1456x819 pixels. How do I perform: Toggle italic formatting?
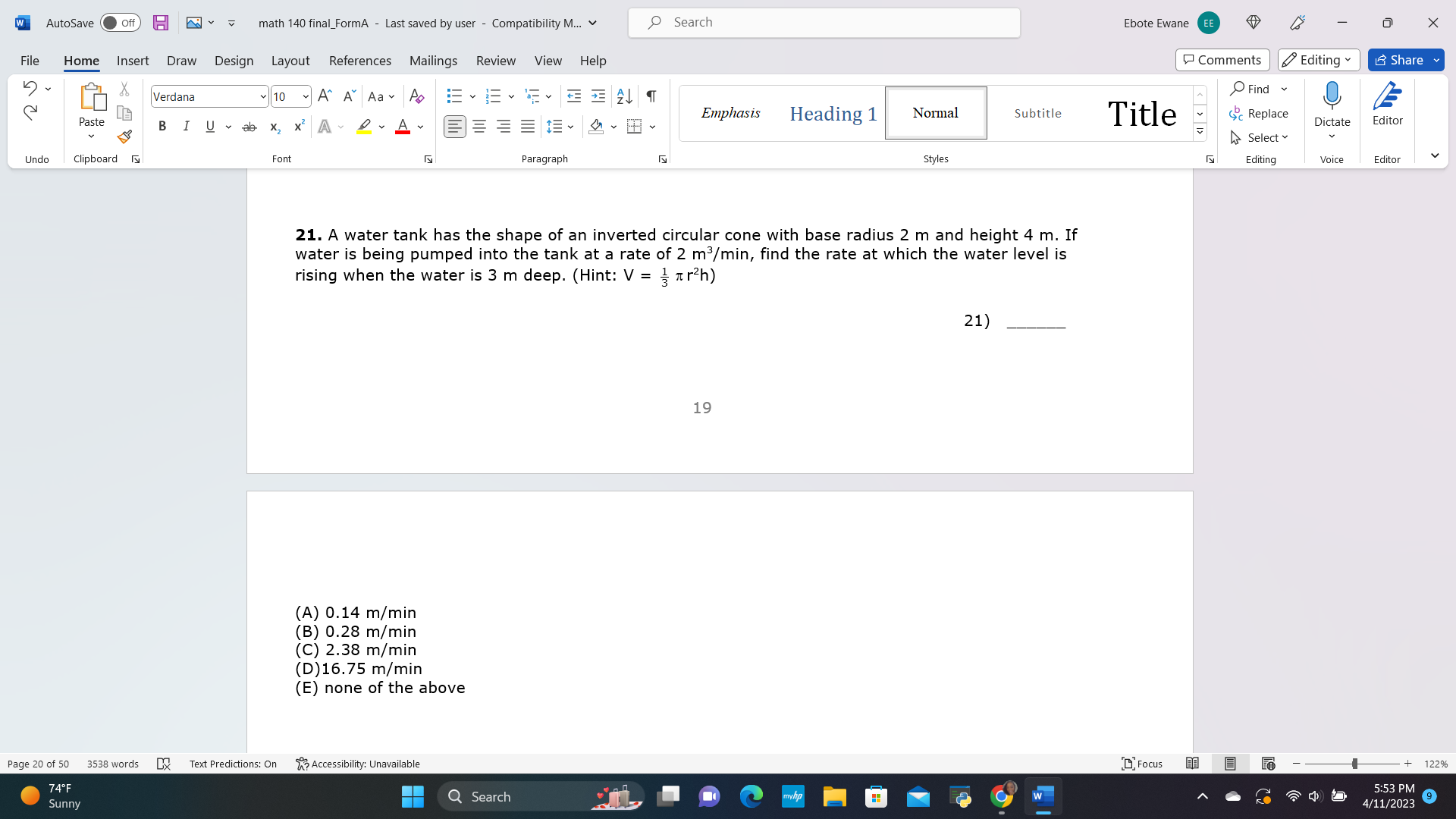point(186,126)
